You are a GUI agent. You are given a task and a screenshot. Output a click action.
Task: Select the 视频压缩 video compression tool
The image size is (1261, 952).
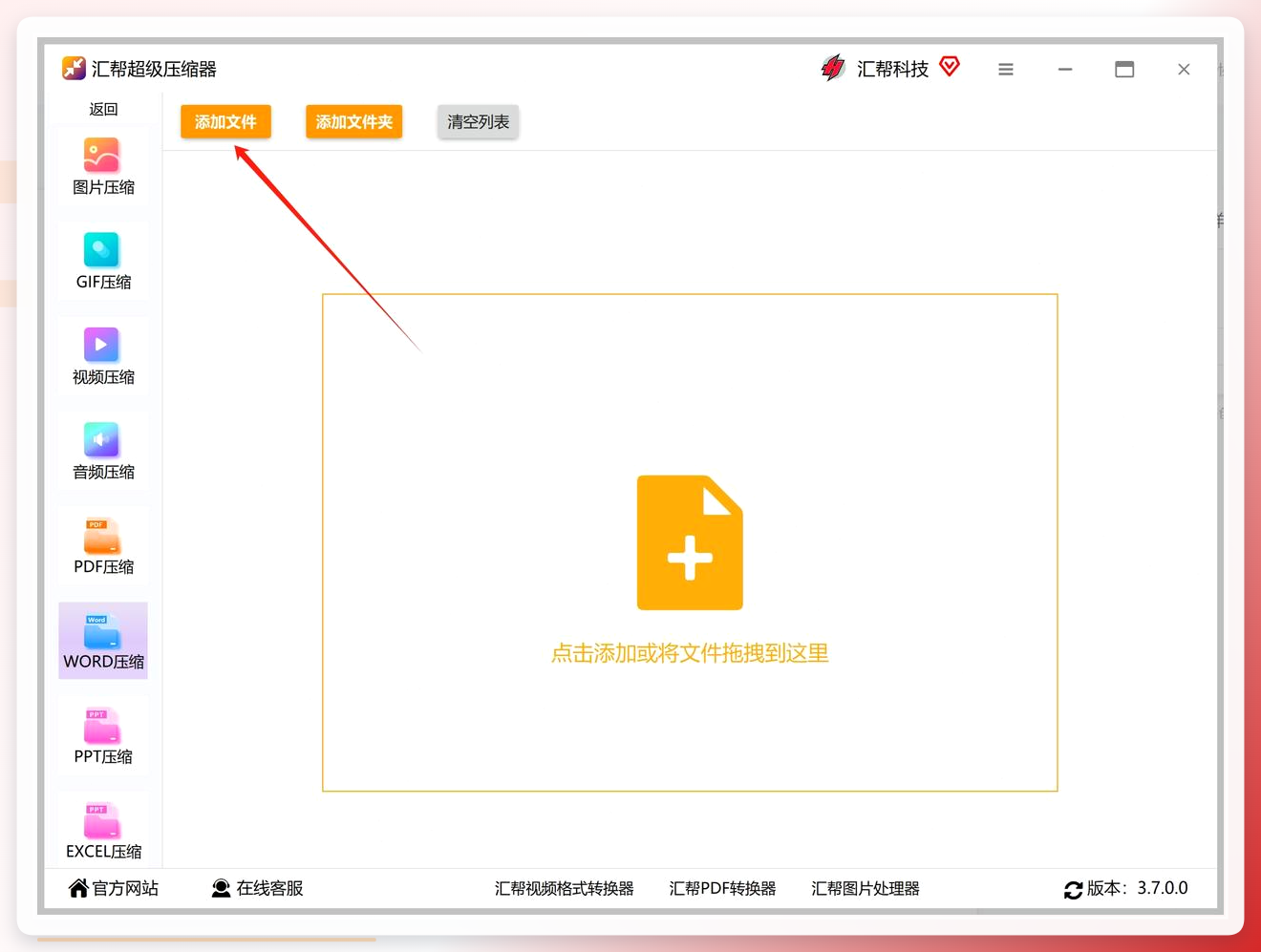[x=103, y=357]
